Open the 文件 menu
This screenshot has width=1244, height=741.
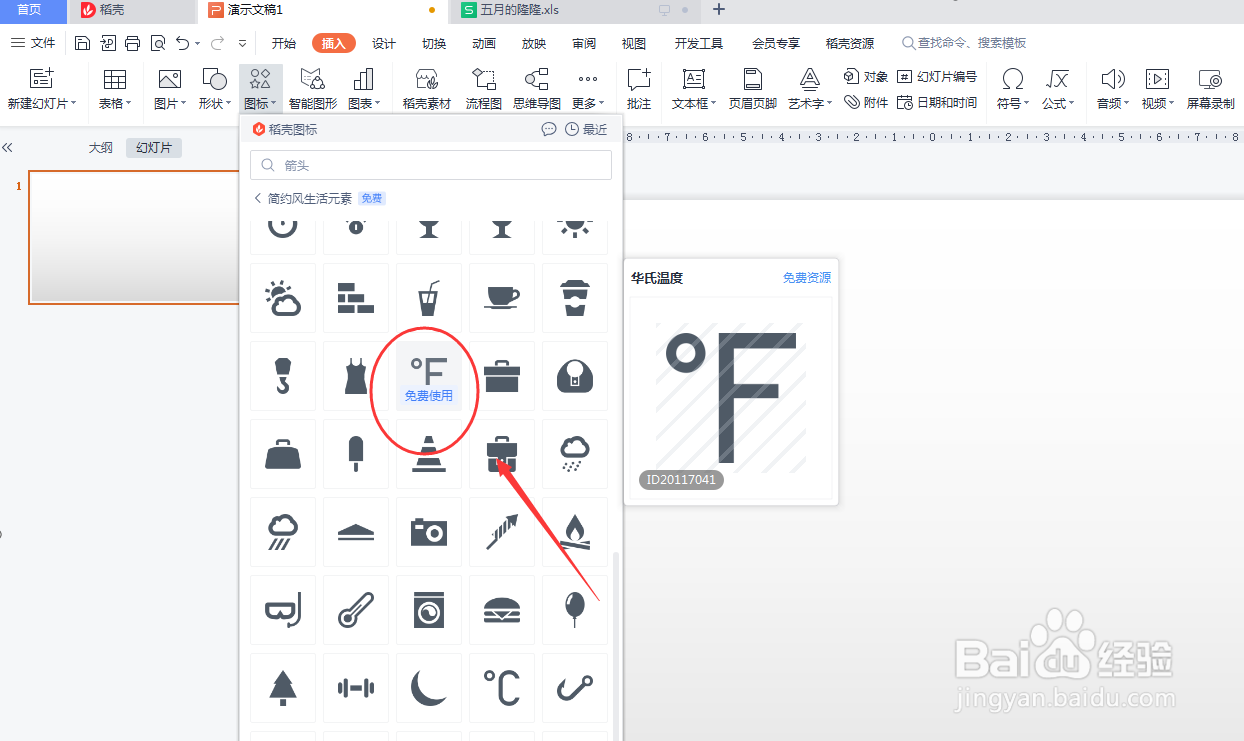click(x=33, y=43)
